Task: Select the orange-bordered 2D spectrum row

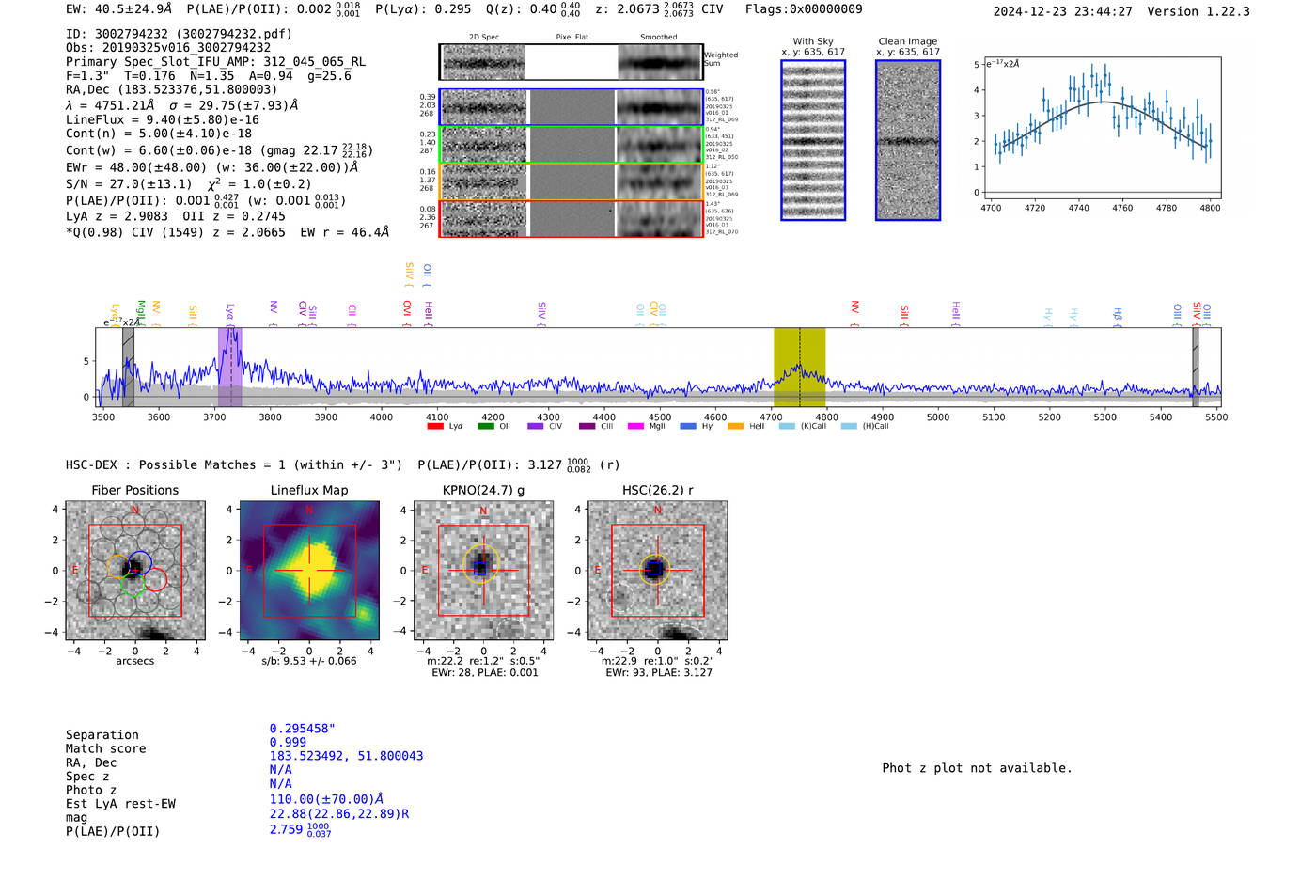Action: (572, 181)
